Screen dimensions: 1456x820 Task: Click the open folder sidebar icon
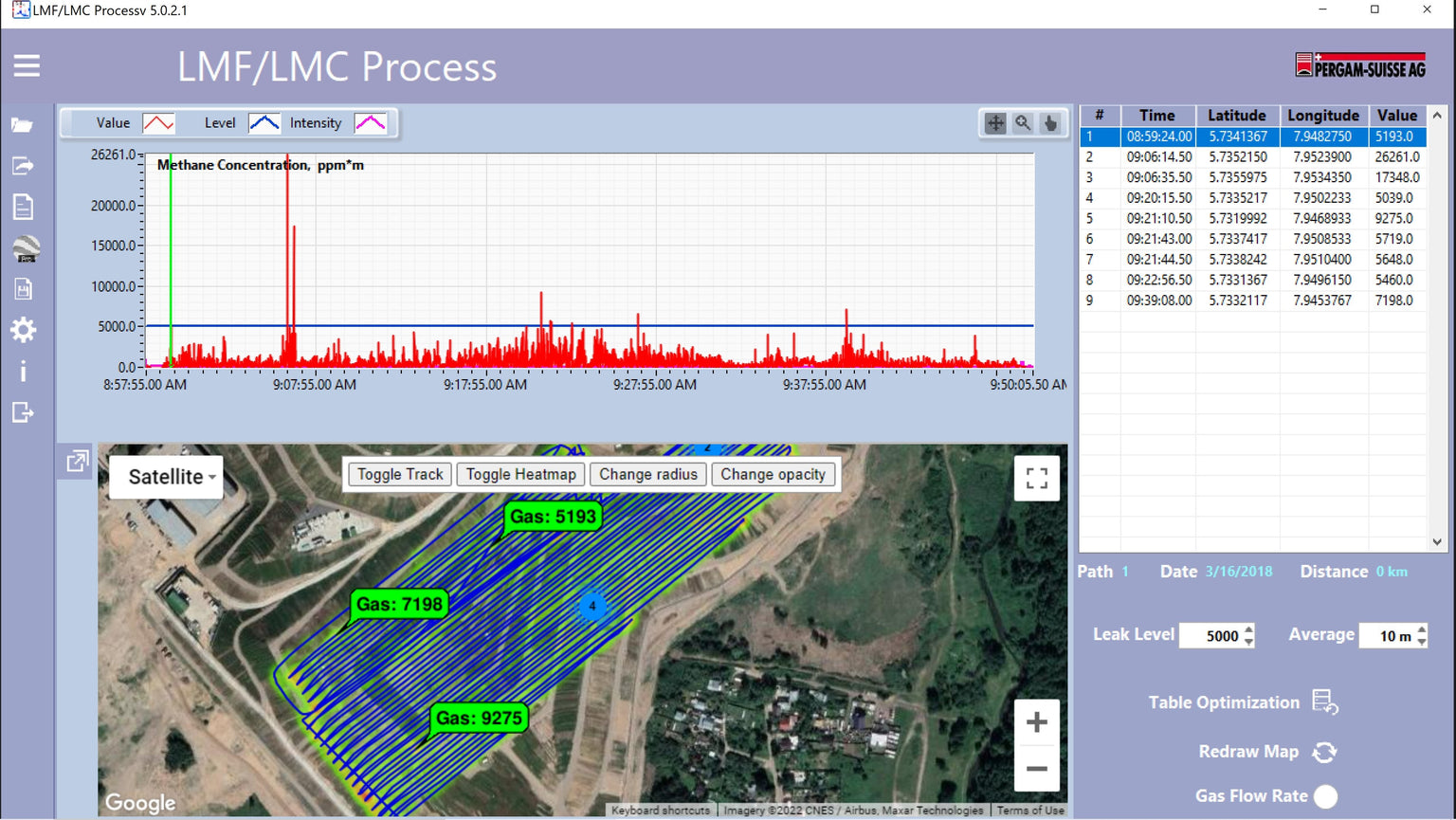(23, 125)
